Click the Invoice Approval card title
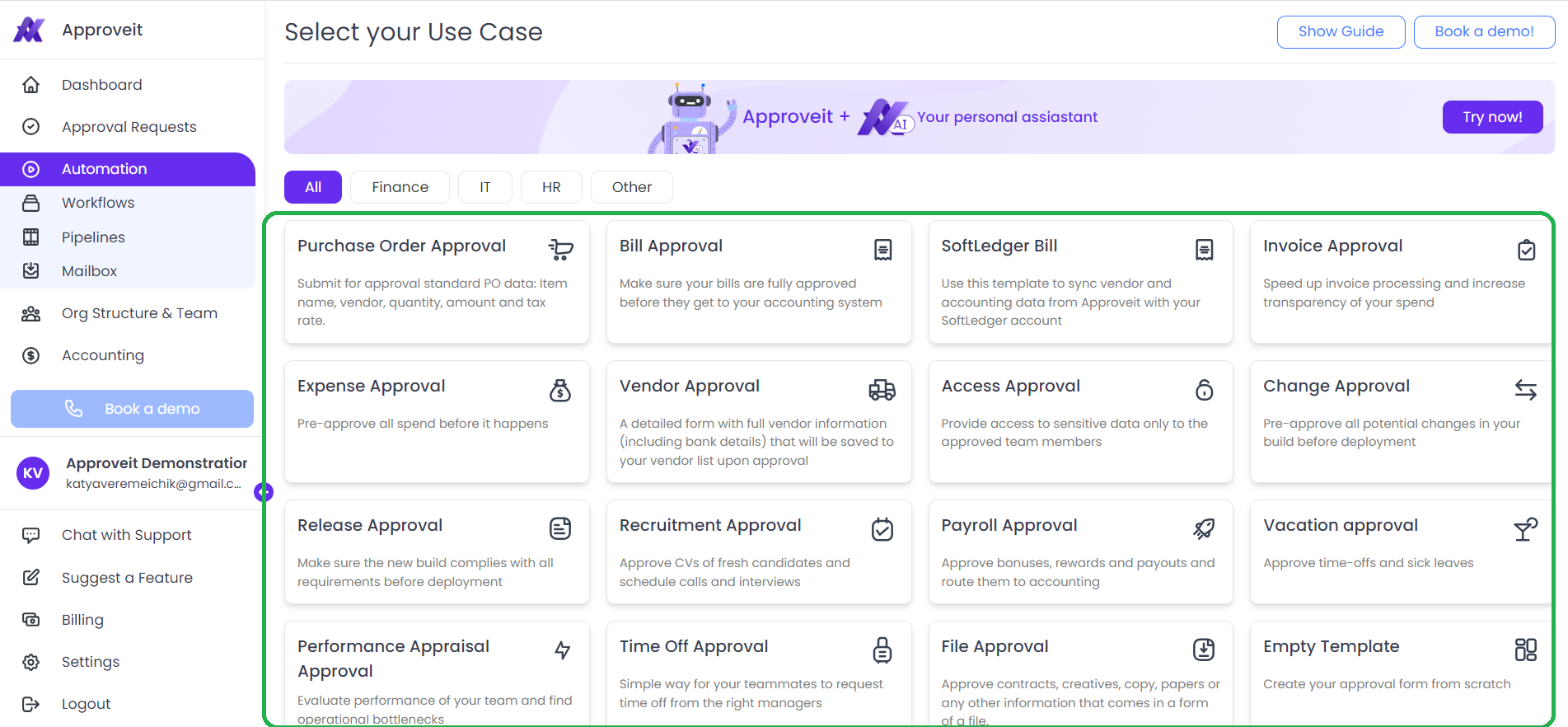 pos(1332,246)
